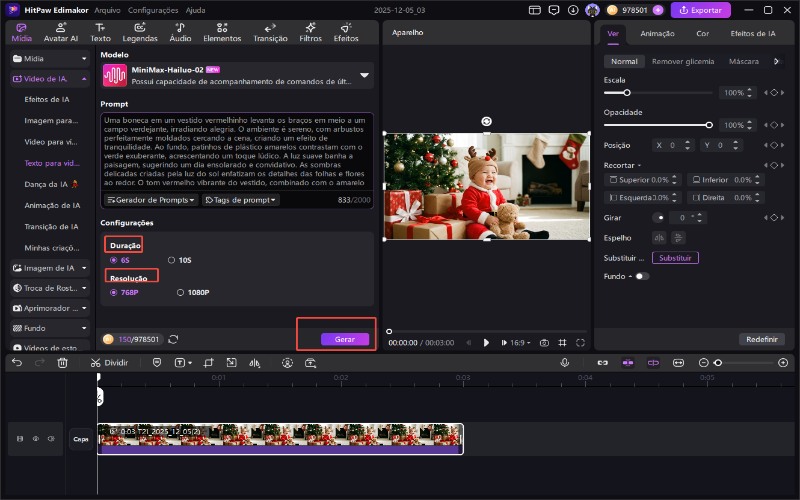This screenshot has width=800, height=500.
Task: Toggle the preview grid icon
Action: (562, 343)
